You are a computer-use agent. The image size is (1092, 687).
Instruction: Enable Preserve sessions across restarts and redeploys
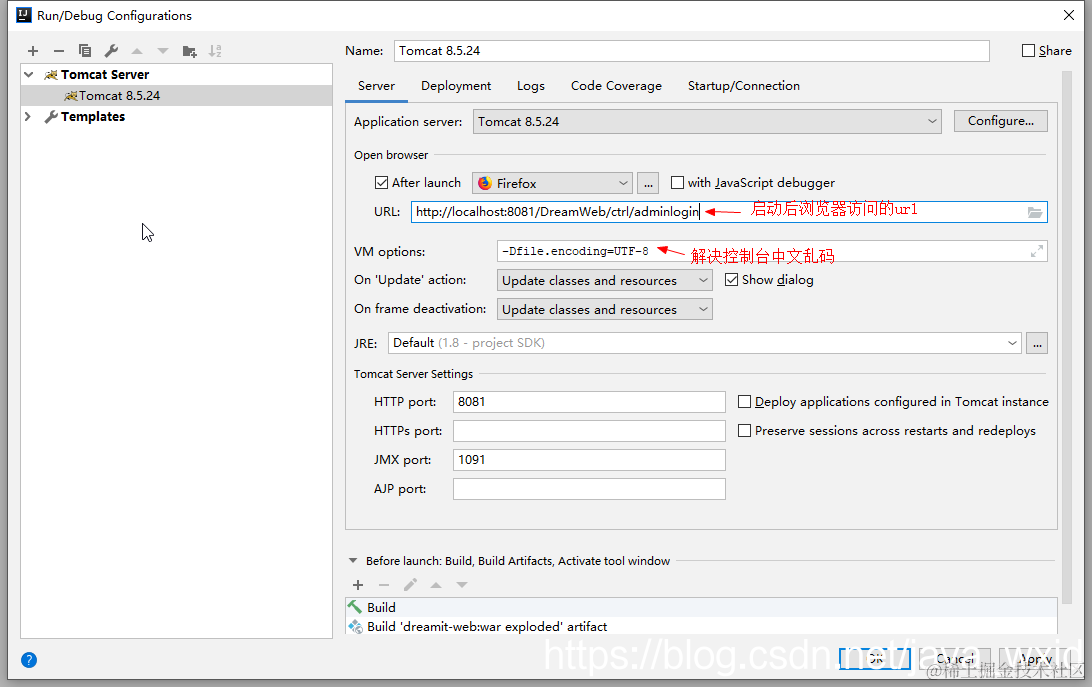point(744,431)
